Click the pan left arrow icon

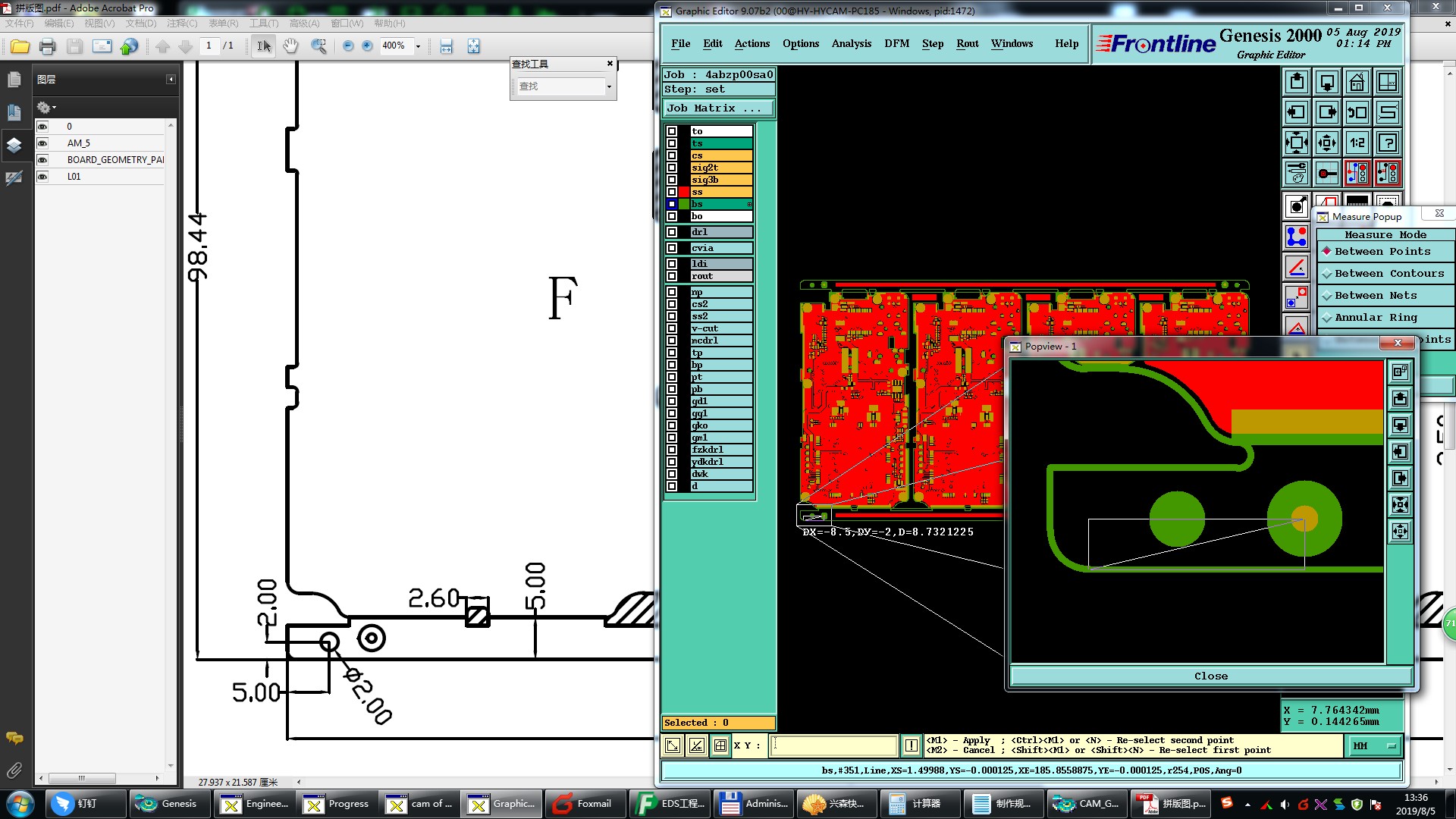point(1296,112)
